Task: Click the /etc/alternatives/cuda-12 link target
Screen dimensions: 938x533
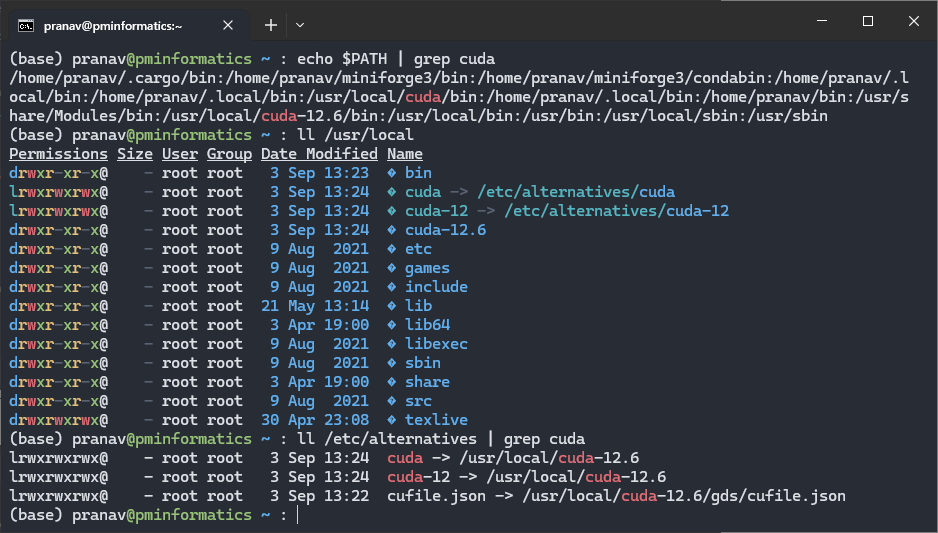Action: (x=616, y=211)
